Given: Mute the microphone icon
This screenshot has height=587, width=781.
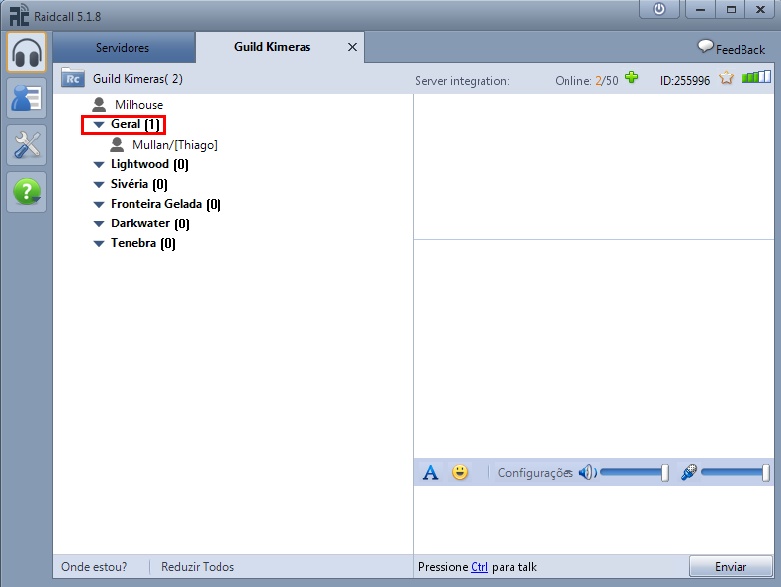Looking at the screenshot, I should click(x=689, y=472).
